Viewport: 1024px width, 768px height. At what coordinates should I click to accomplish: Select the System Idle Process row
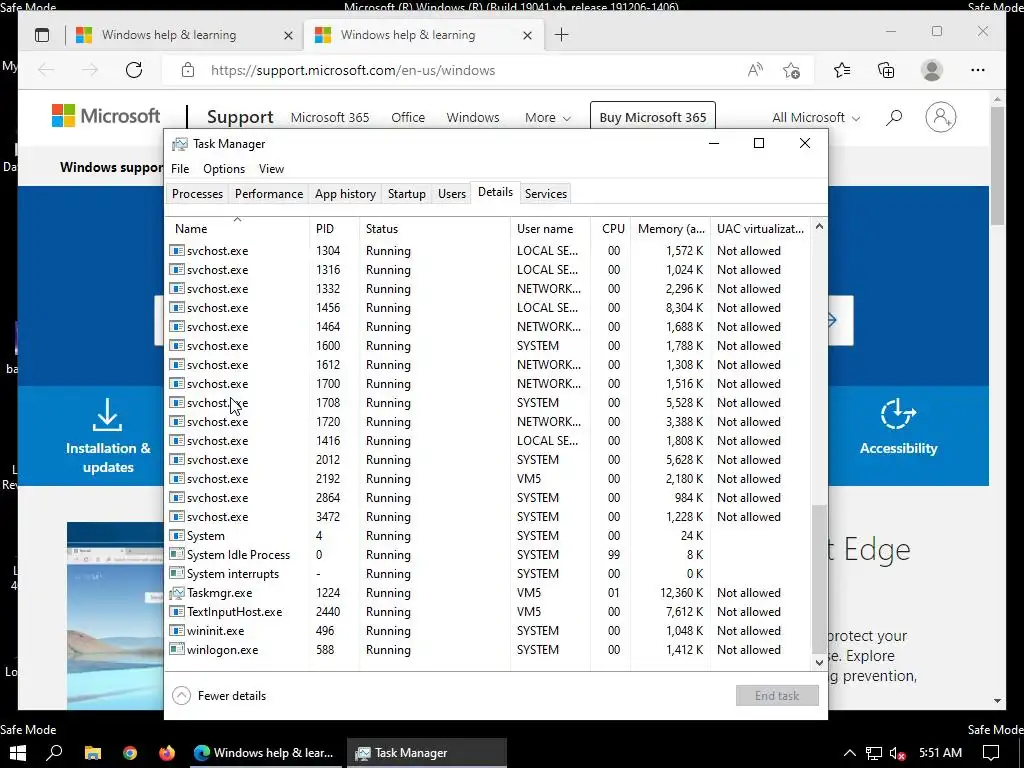point(488,555)
